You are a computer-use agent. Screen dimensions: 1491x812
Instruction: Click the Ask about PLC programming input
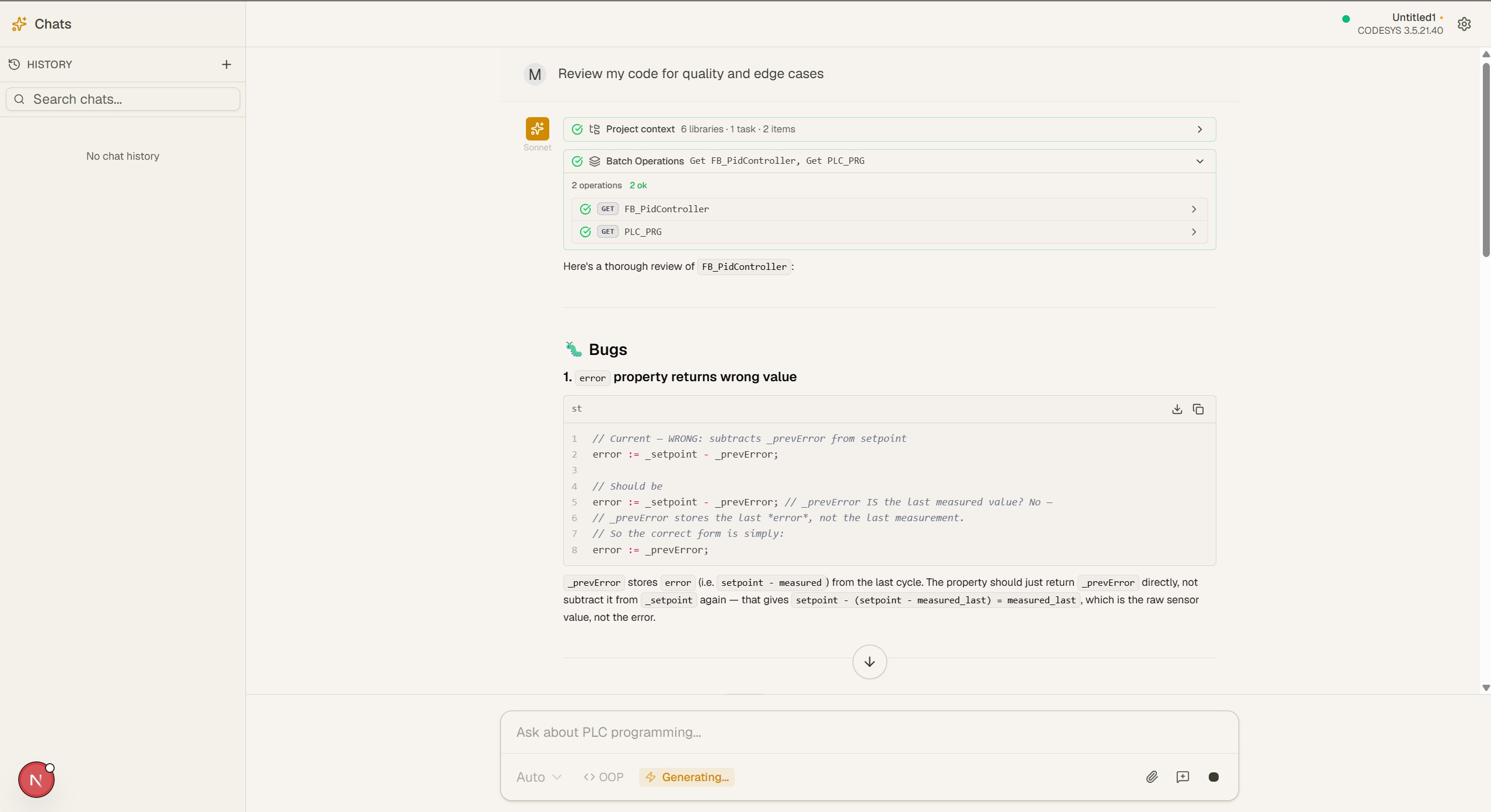click(869, 732)
